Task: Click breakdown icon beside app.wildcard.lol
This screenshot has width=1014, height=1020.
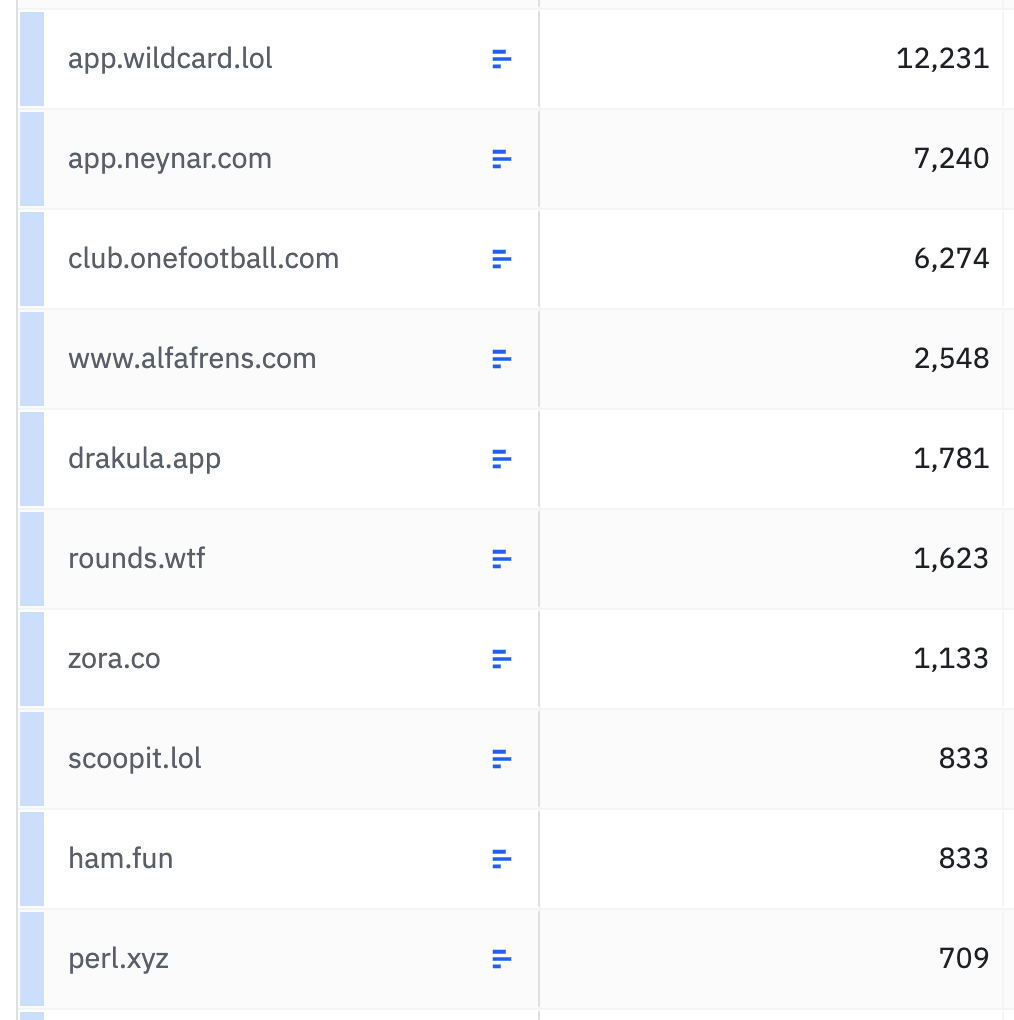Action: coord(502,59)
